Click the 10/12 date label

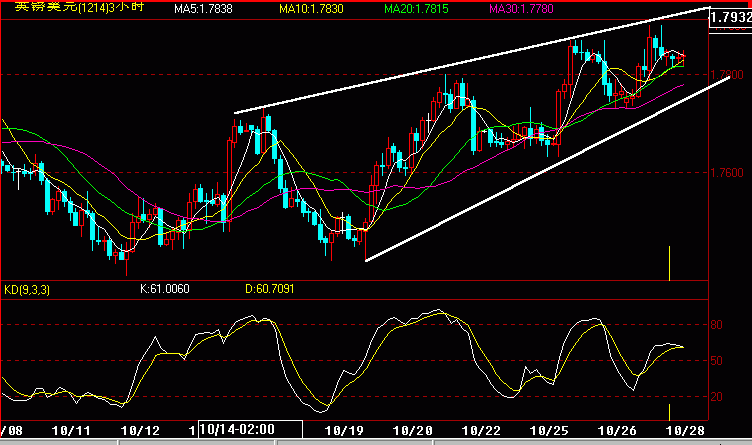[x=140, y=431]
